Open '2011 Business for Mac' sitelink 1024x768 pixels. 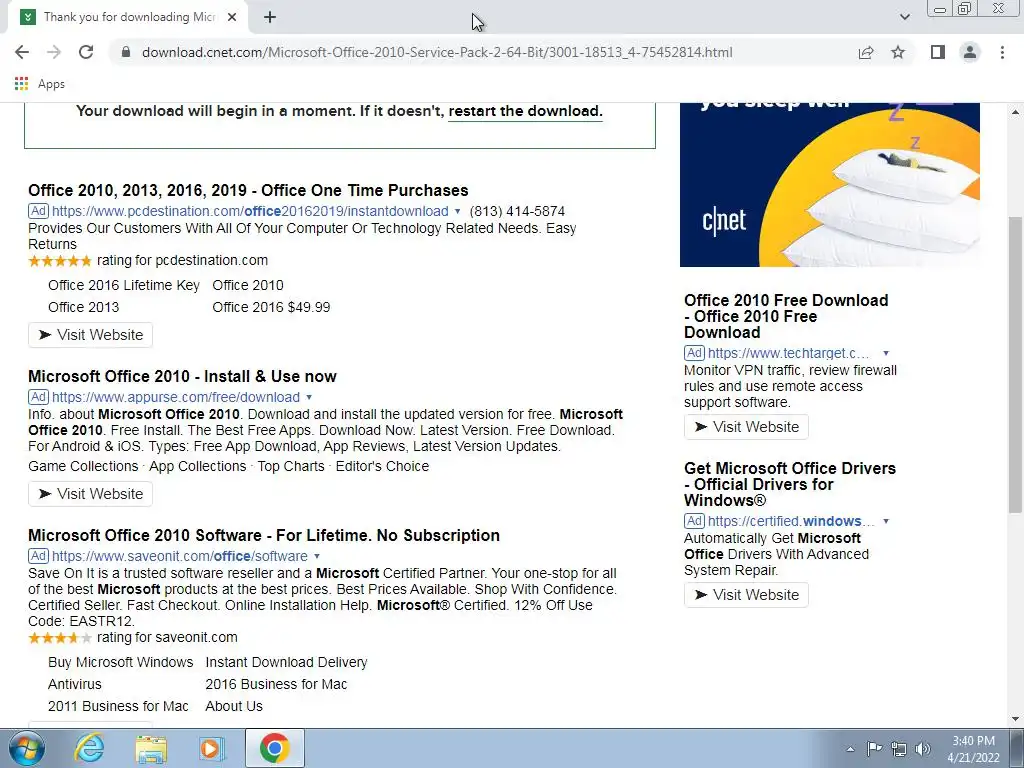pos(118,707)
